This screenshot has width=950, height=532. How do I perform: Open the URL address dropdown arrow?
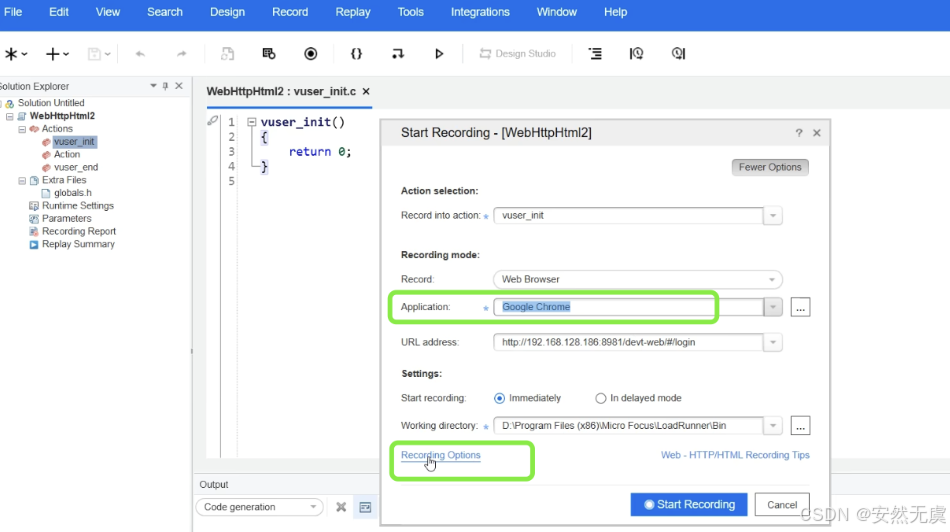(772, 342)
